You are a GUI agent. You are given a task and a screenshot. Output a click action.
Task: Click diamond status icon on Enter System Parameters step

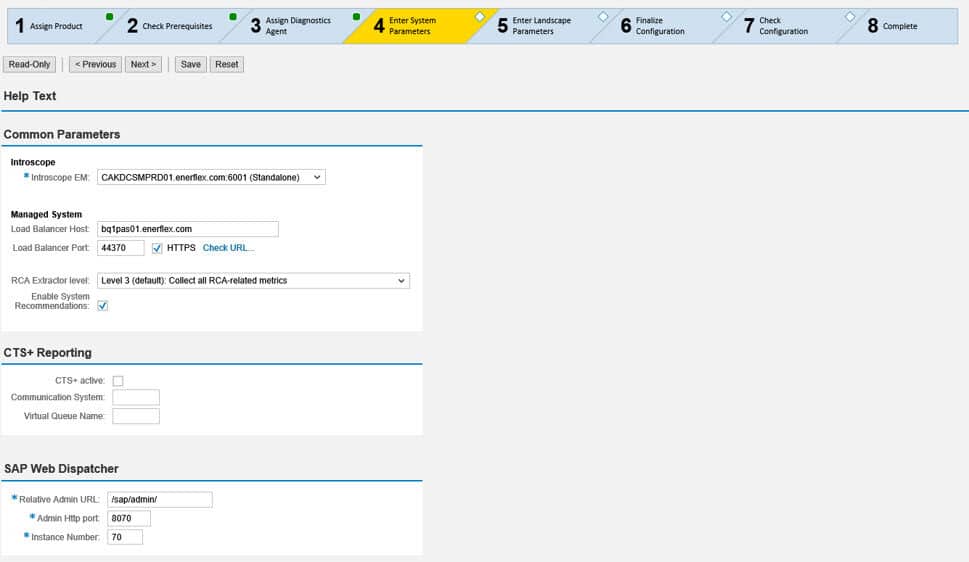tap(479, 17)
